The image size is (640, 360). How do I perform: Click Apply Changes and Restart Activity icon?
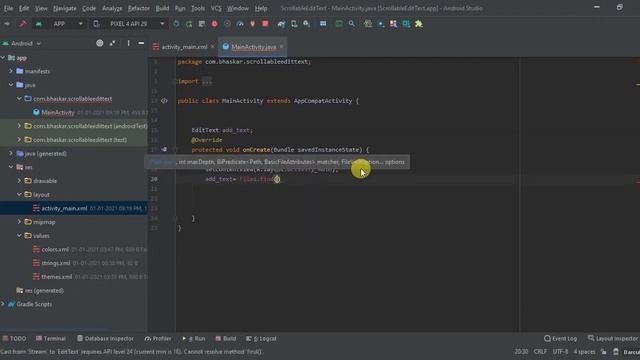coord(189,24)
